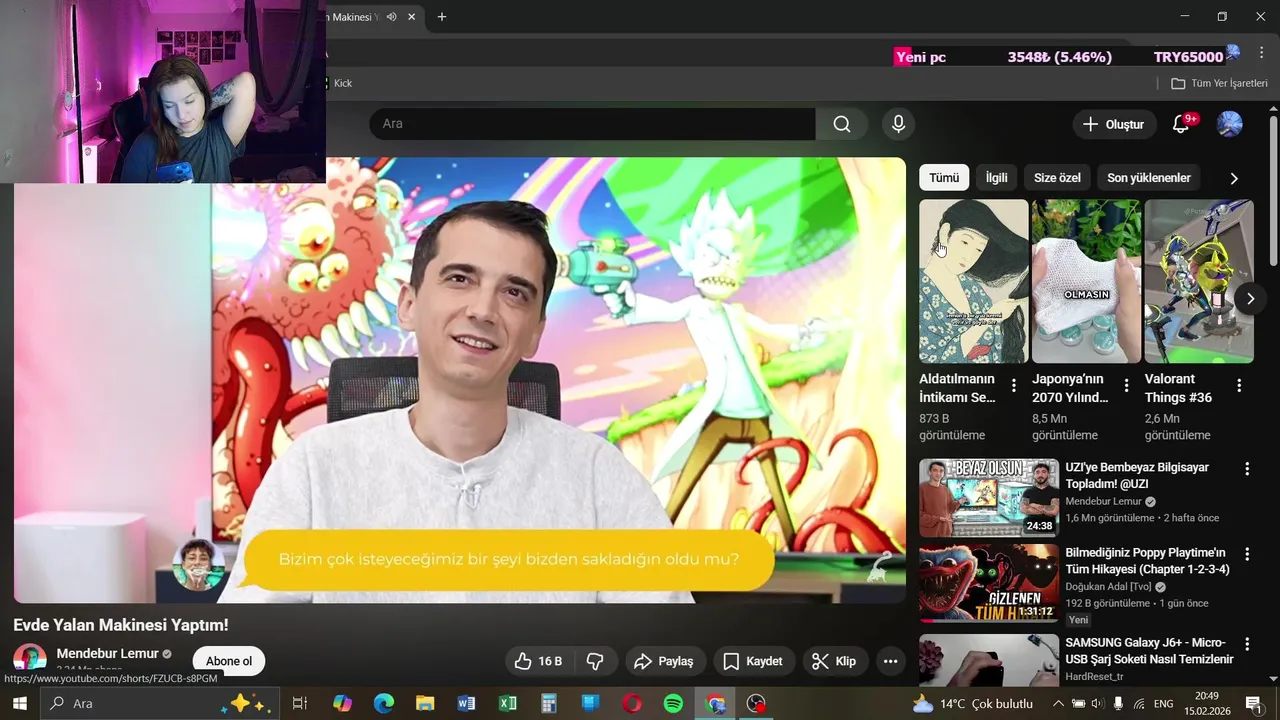This screenshot has height=720, width=1280.
Task: Open the Windows notification center
Action: (1253, 703)
